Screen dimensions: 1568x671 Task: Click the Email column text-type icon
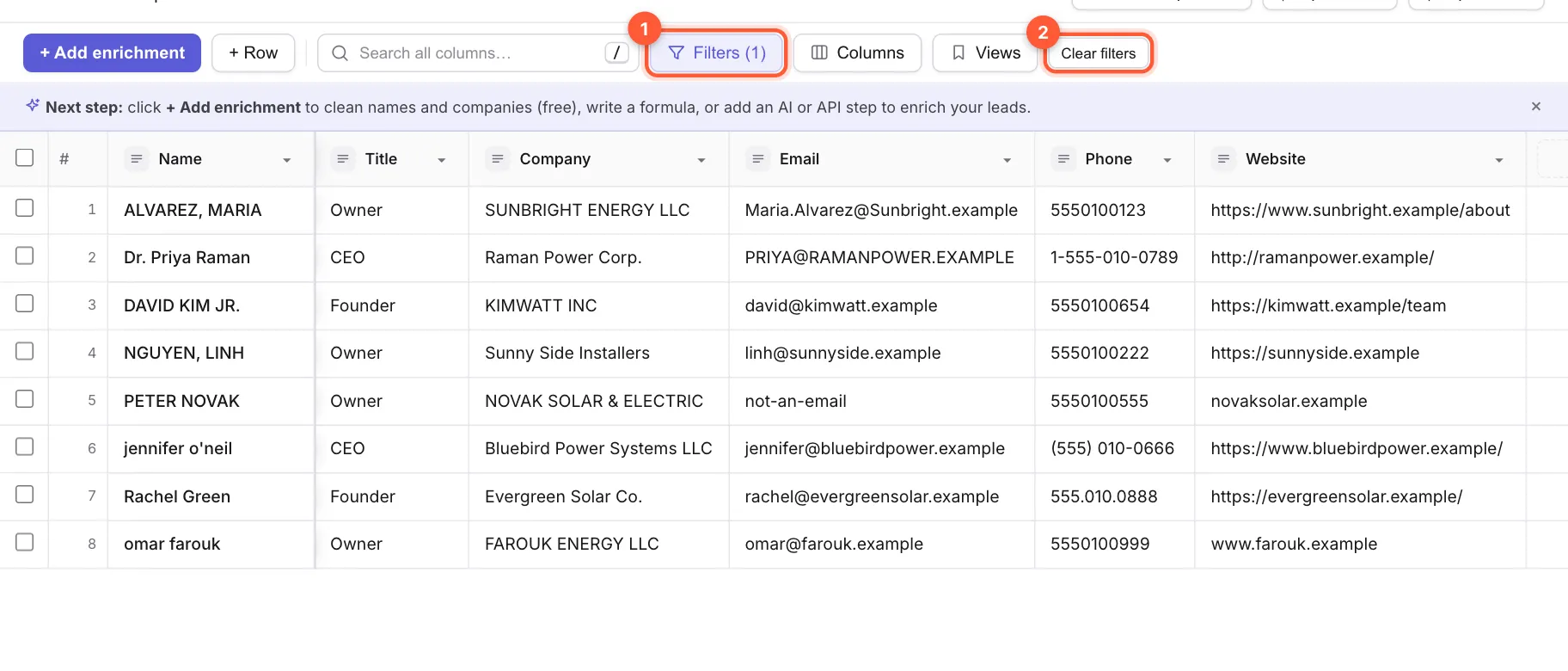[x=757, y=159]
